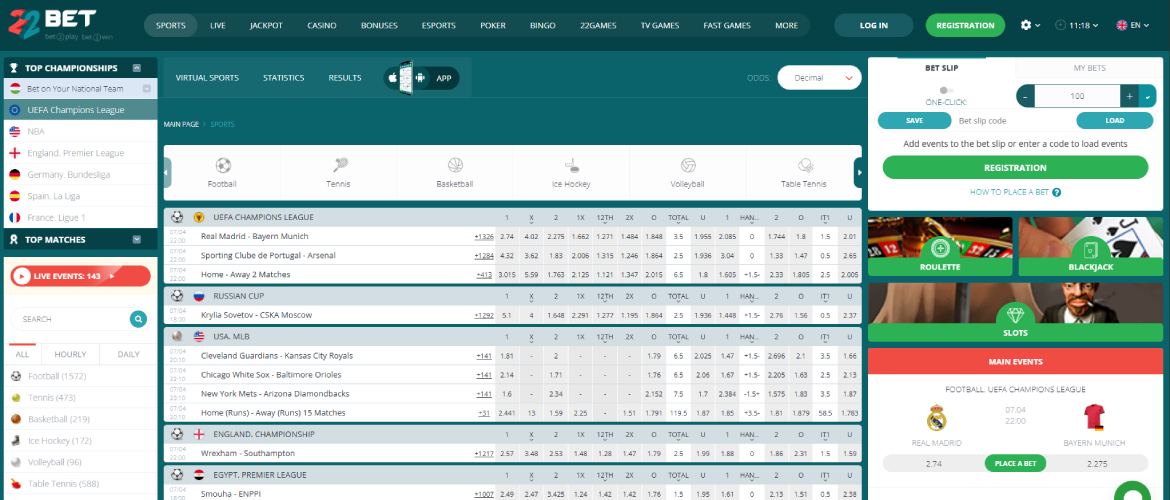Open the Blackjack game thumbnail
The height and width of the screenshot is (500, 1170).
(x=1090, y=246)
